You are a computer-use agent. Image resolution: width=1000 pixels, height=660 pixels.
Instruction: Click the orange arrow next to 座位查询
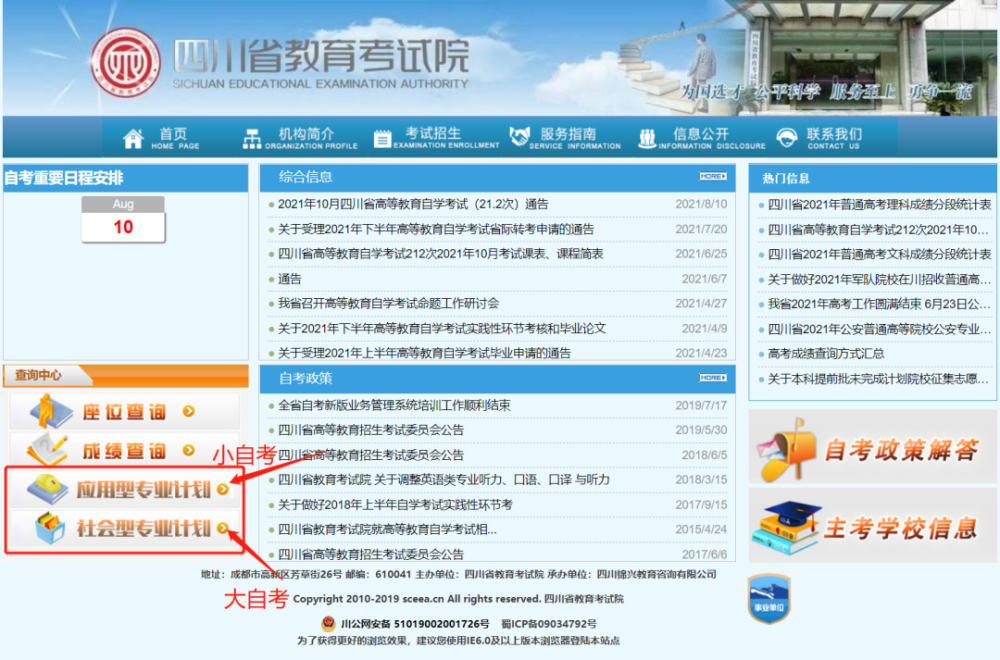click(x=189, y=411)
